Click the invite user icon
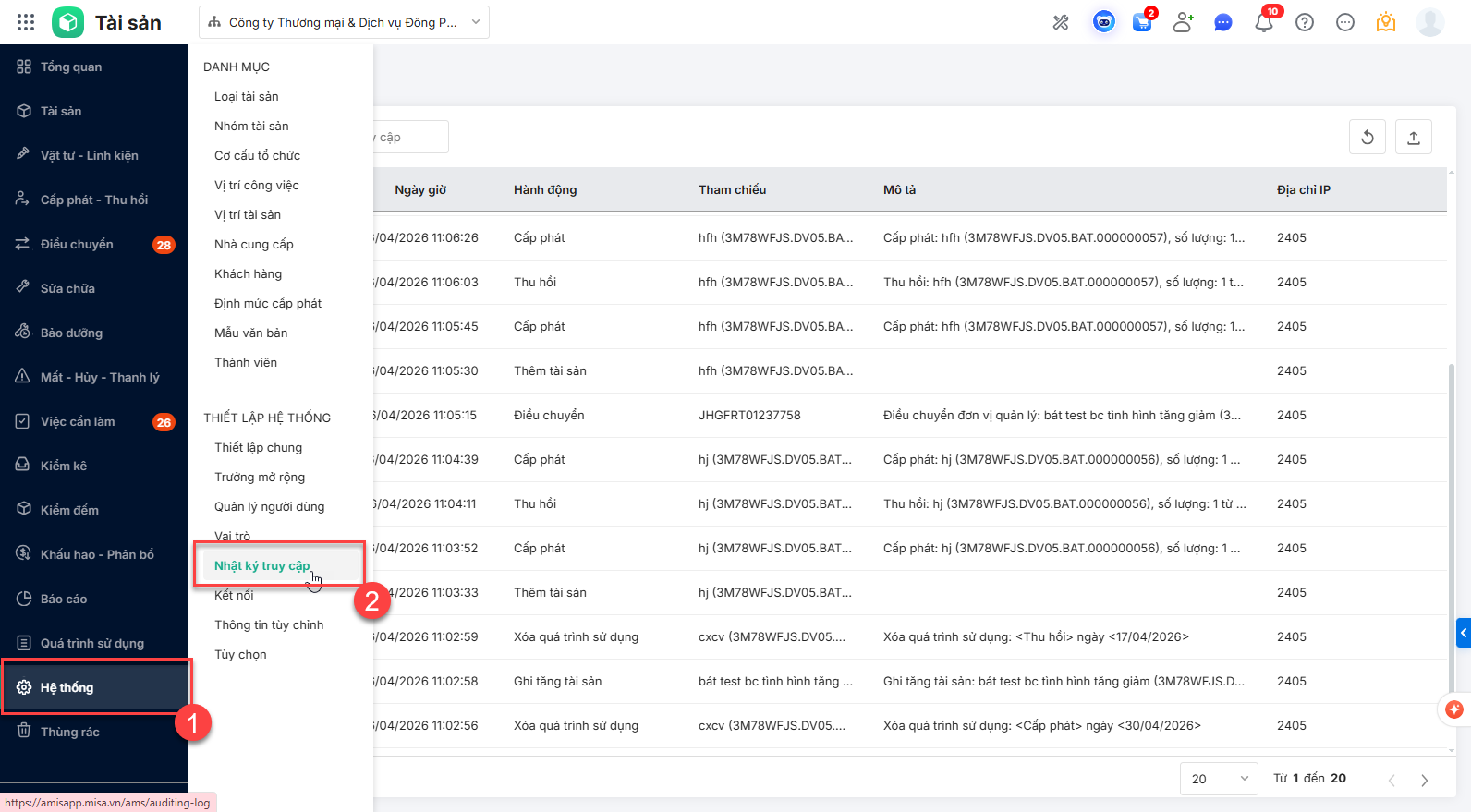The image size is (1471, 812). [x=1183, y=22]
